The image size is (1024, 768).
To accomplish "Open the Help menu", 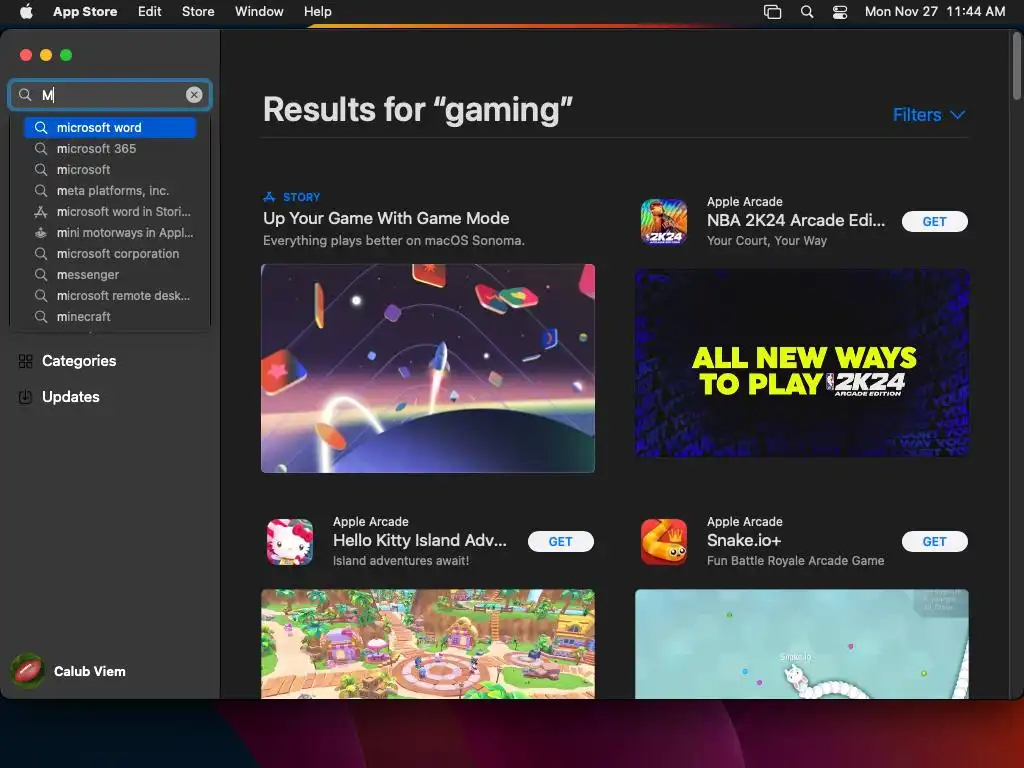I will 317,11.
